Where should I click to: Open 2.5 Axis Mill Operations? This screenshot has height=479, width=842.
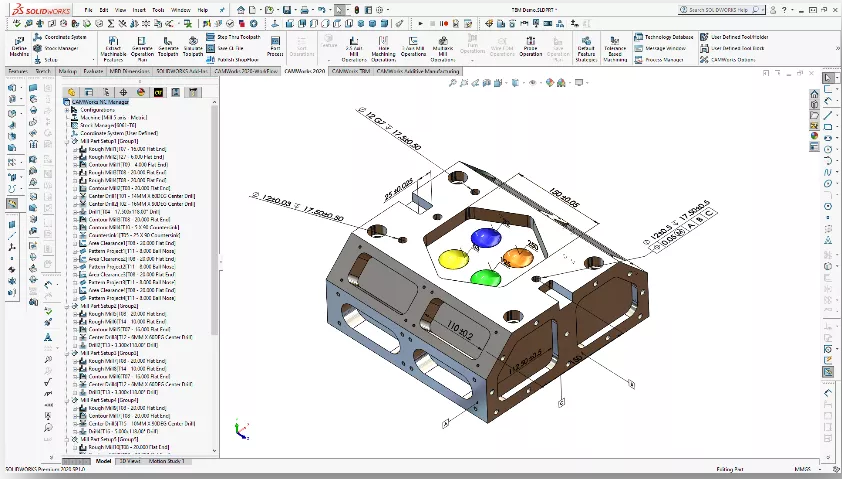(x=354, y=48)
